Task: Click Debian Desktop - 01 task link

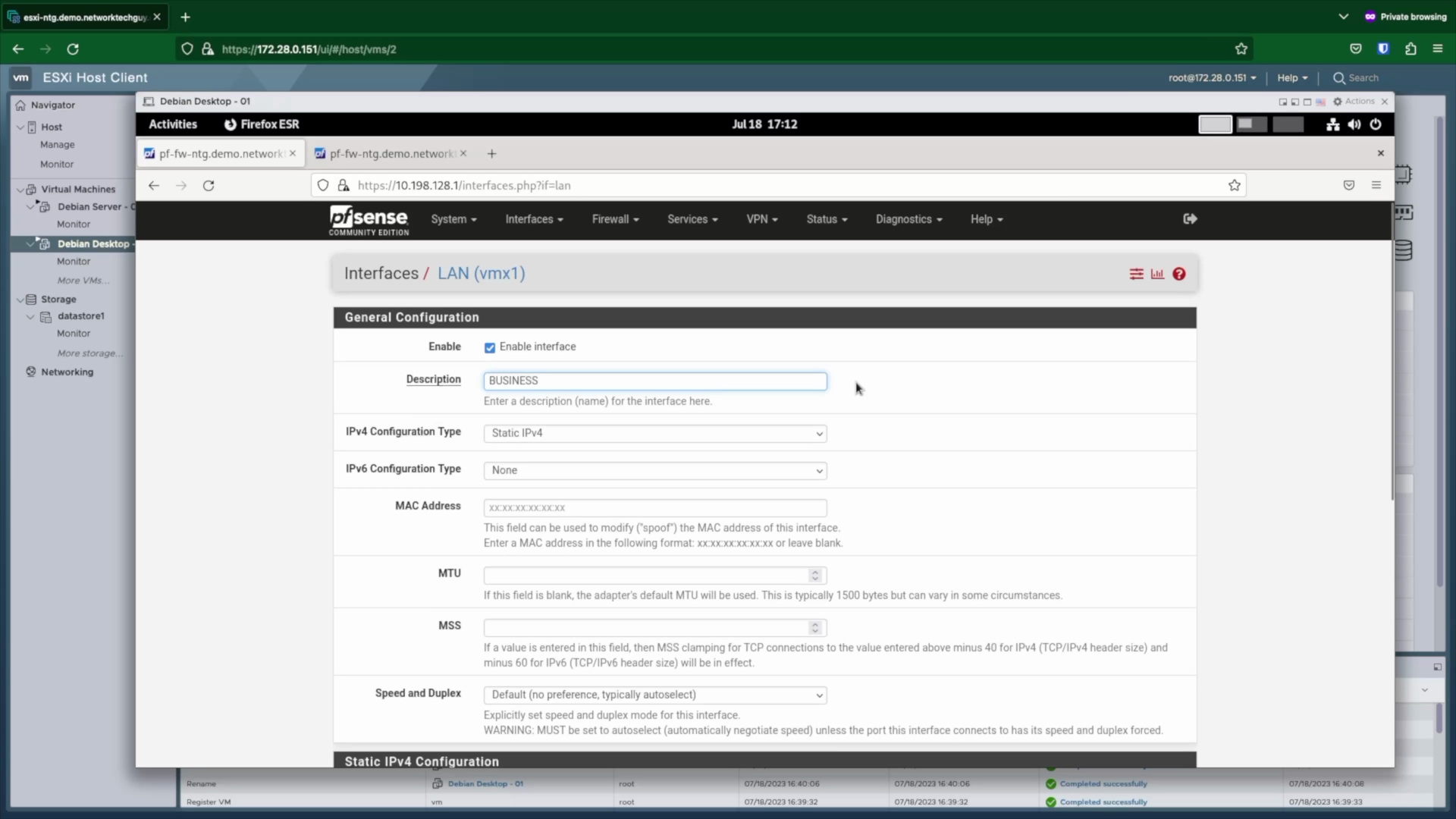Action: tap(485, 784)
